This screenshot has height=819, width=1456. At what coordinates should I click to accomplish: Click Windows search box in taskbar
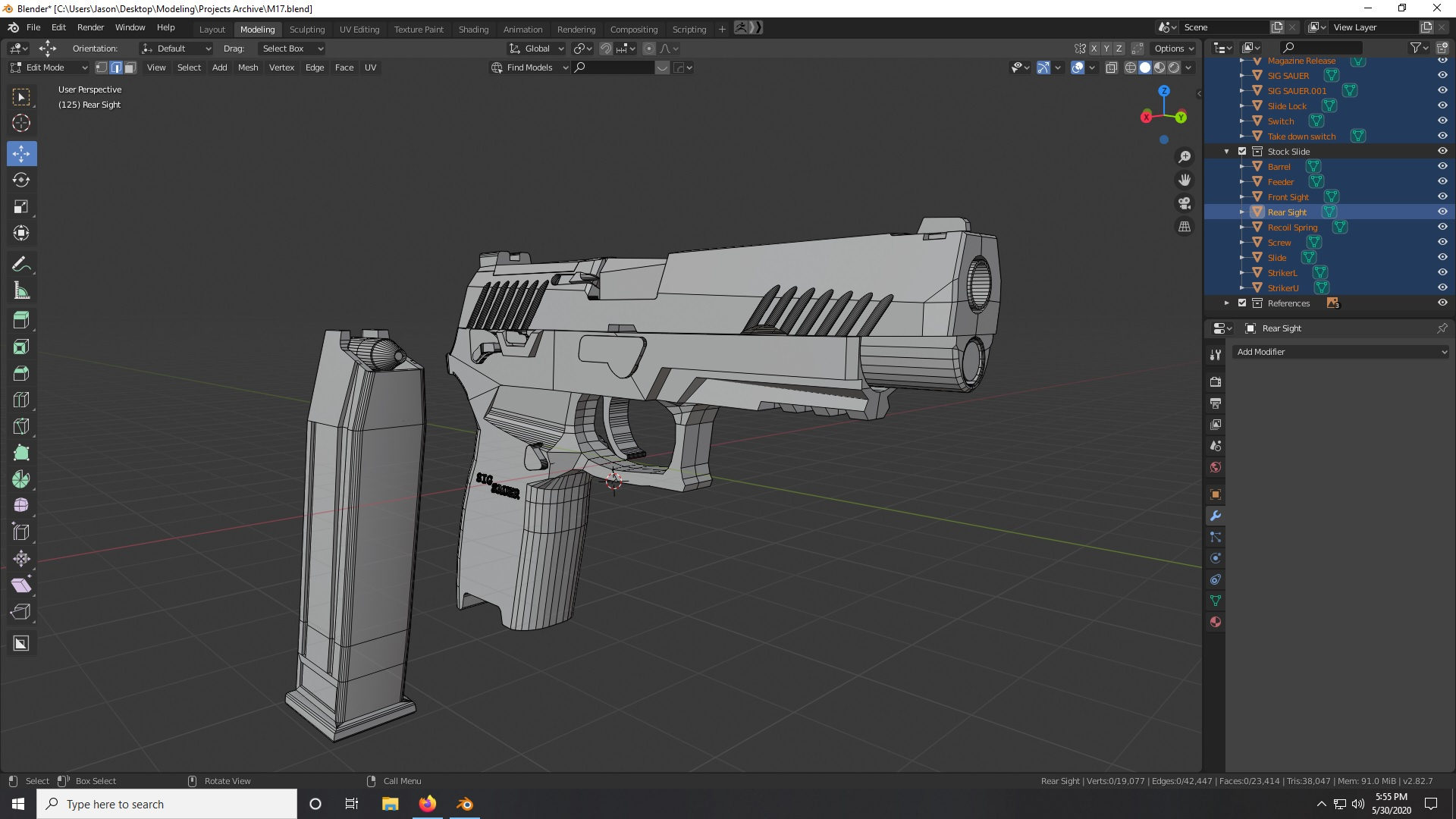[x=167, y=804]
